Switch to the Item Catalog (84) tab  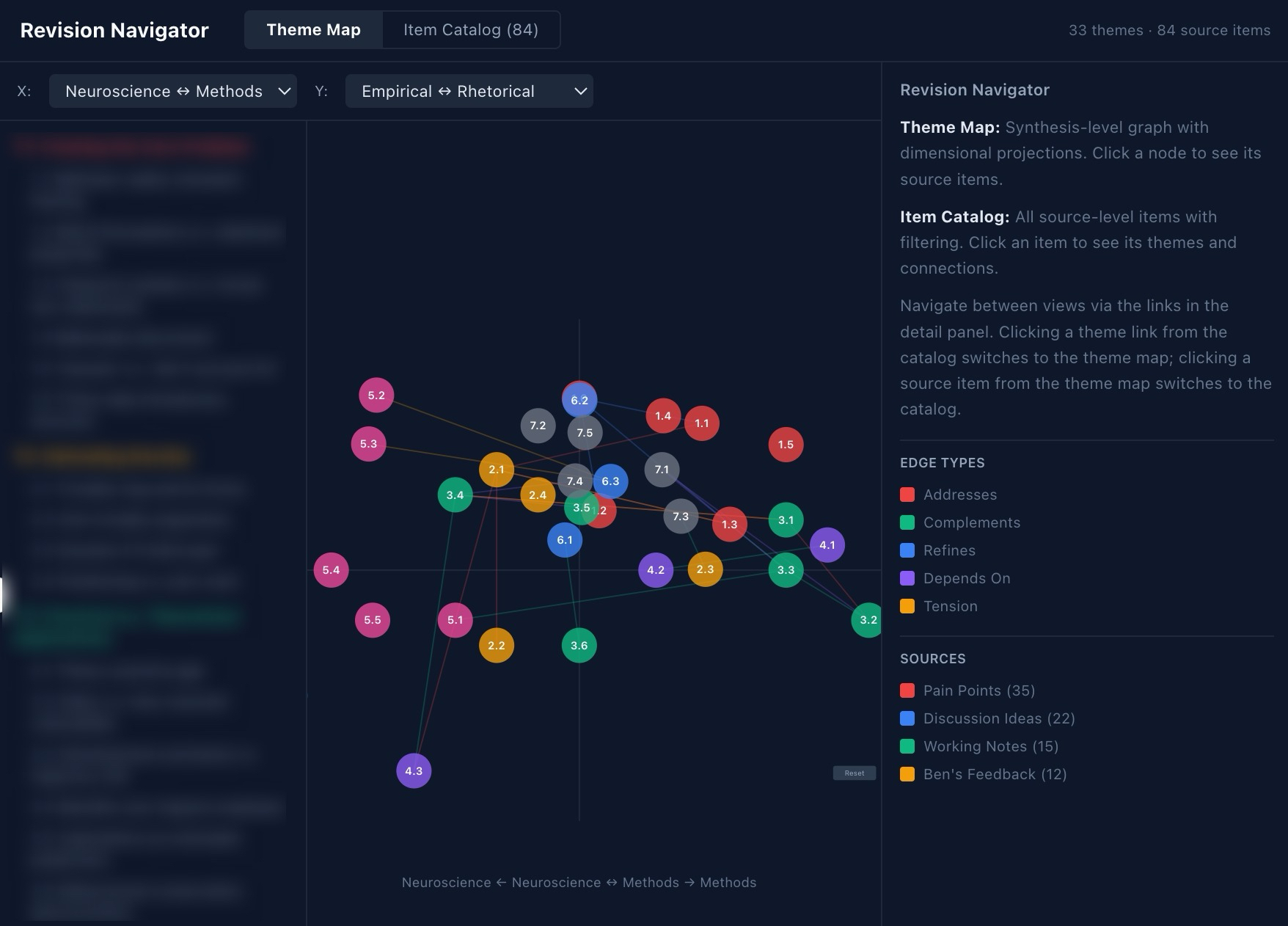click(470, 30)
